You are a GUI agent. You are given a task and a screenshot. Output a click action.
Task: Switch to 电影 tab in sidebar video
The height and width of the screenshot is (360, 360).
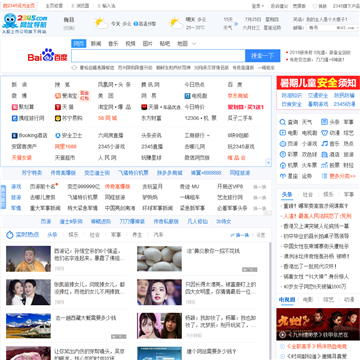tap(308, 300)
